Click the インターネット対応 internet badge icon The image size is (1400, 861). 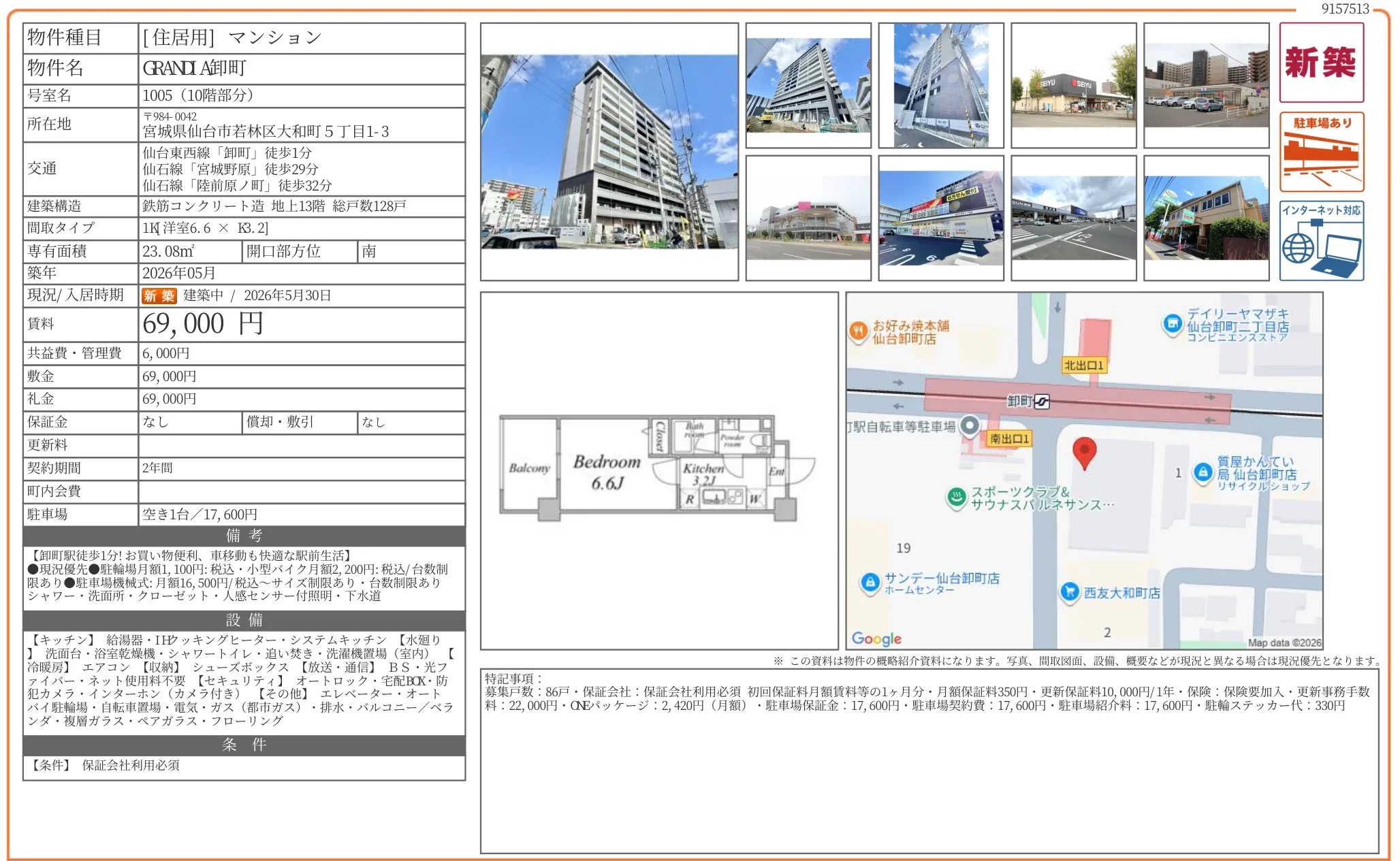point(1321,241)
